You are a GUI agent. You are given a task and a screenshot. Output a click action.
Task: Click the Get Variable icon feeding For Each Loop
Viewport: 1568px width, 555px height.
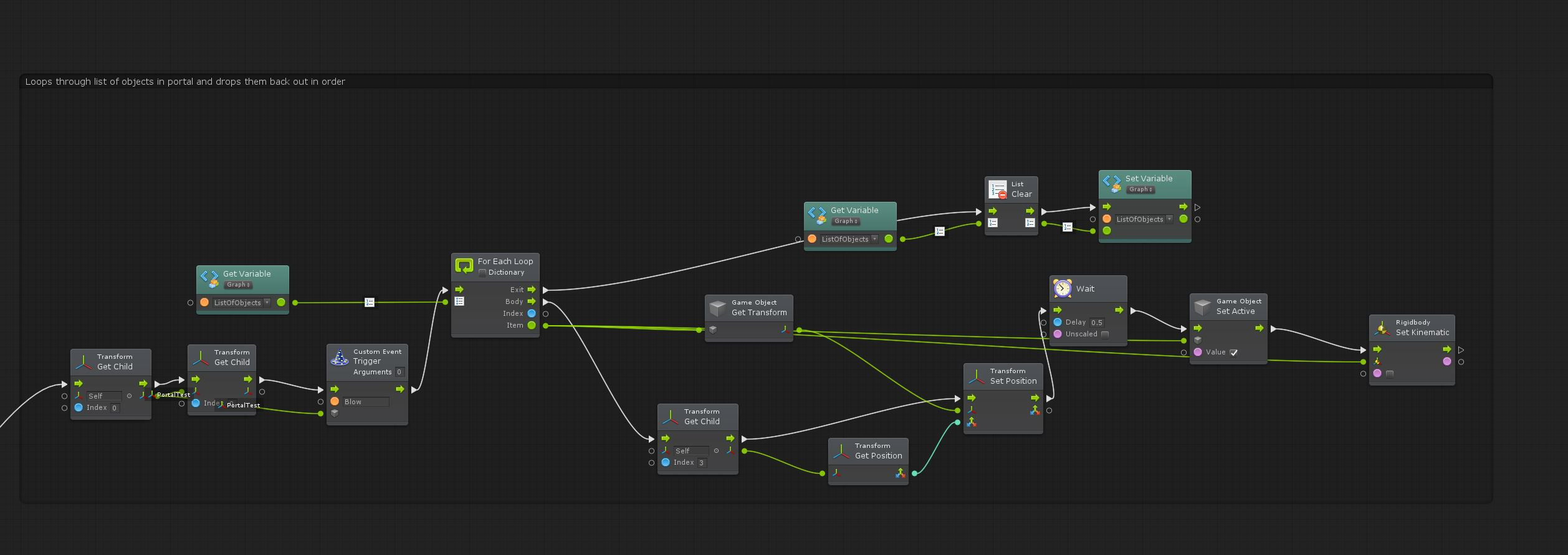pos(209,278)
